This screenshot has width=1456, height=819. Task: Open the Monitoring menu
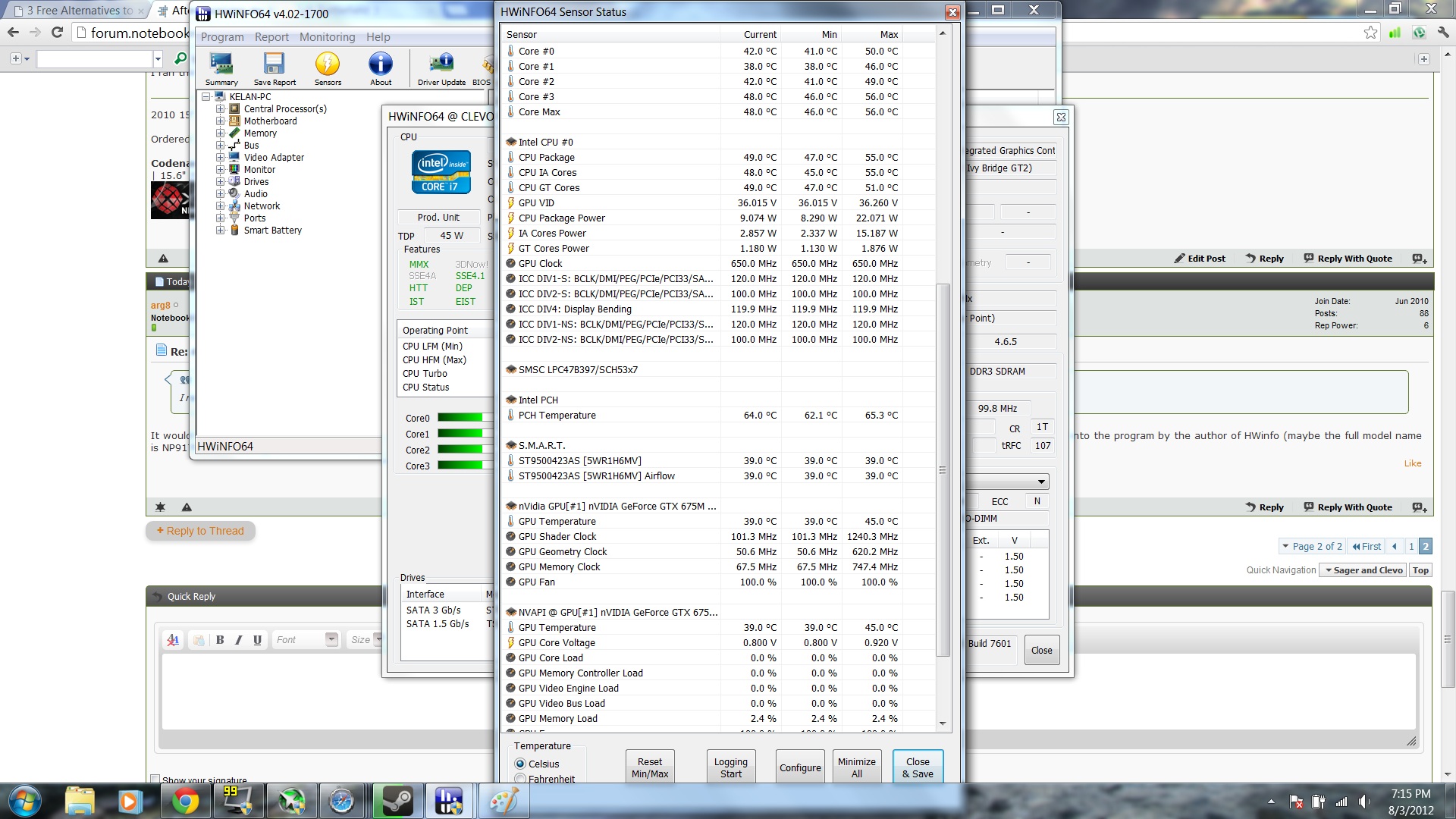click(x=327, y=37)
